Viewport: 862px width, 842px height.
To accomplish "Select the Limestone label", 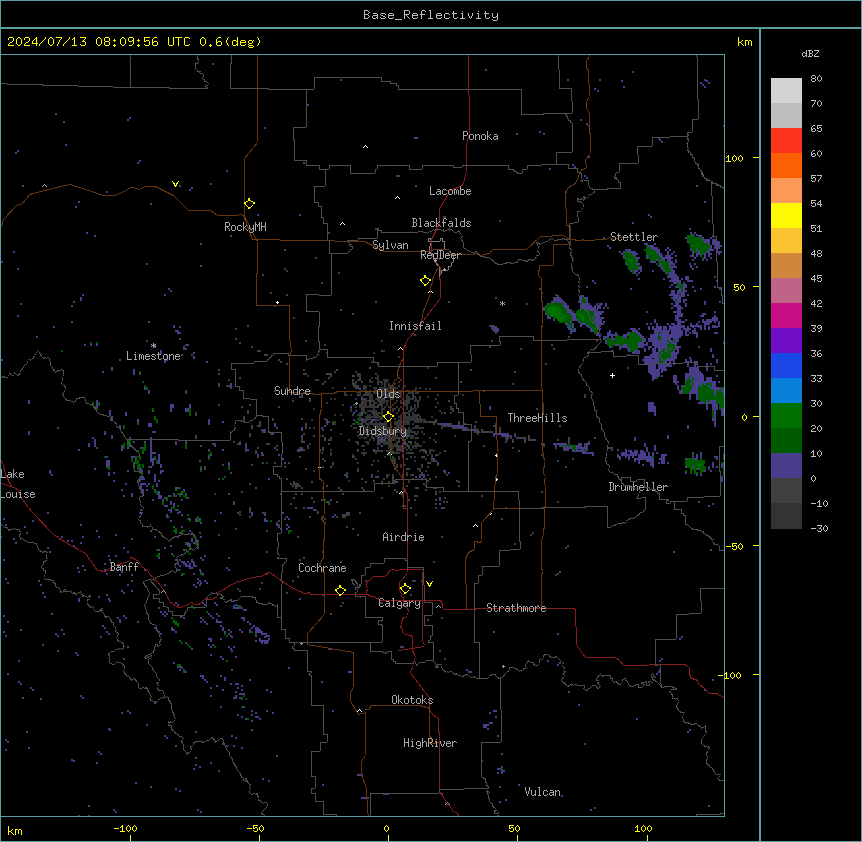I will point(153,356).
